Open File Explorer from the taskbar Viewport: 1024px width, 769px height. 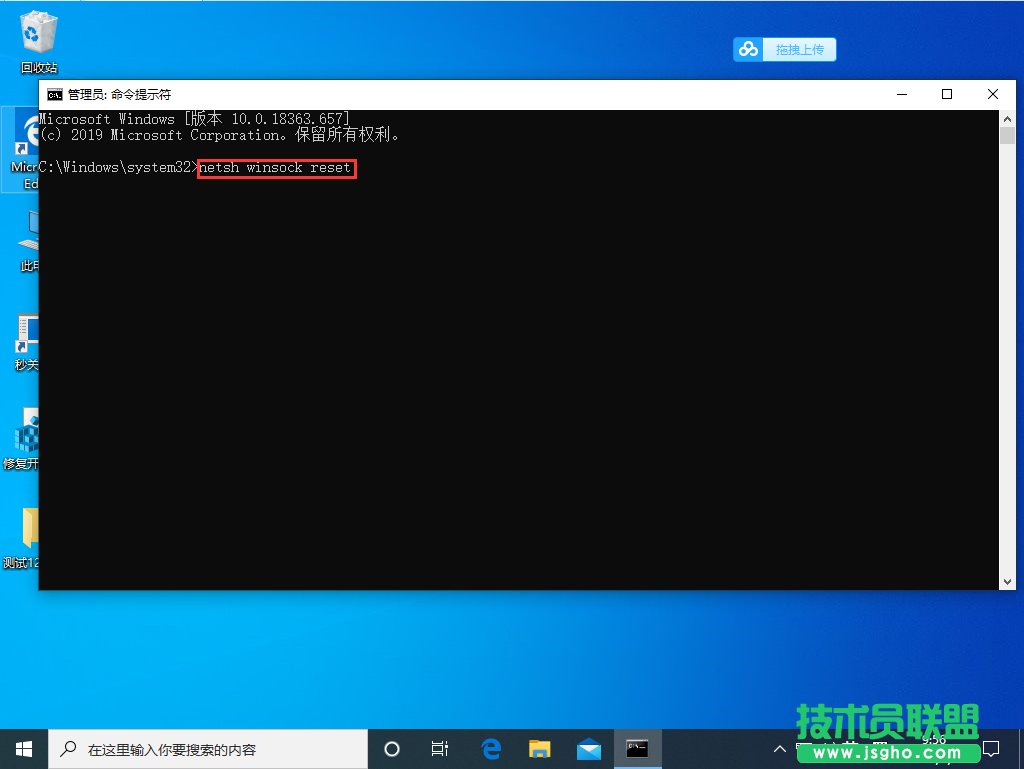(540, 748)
